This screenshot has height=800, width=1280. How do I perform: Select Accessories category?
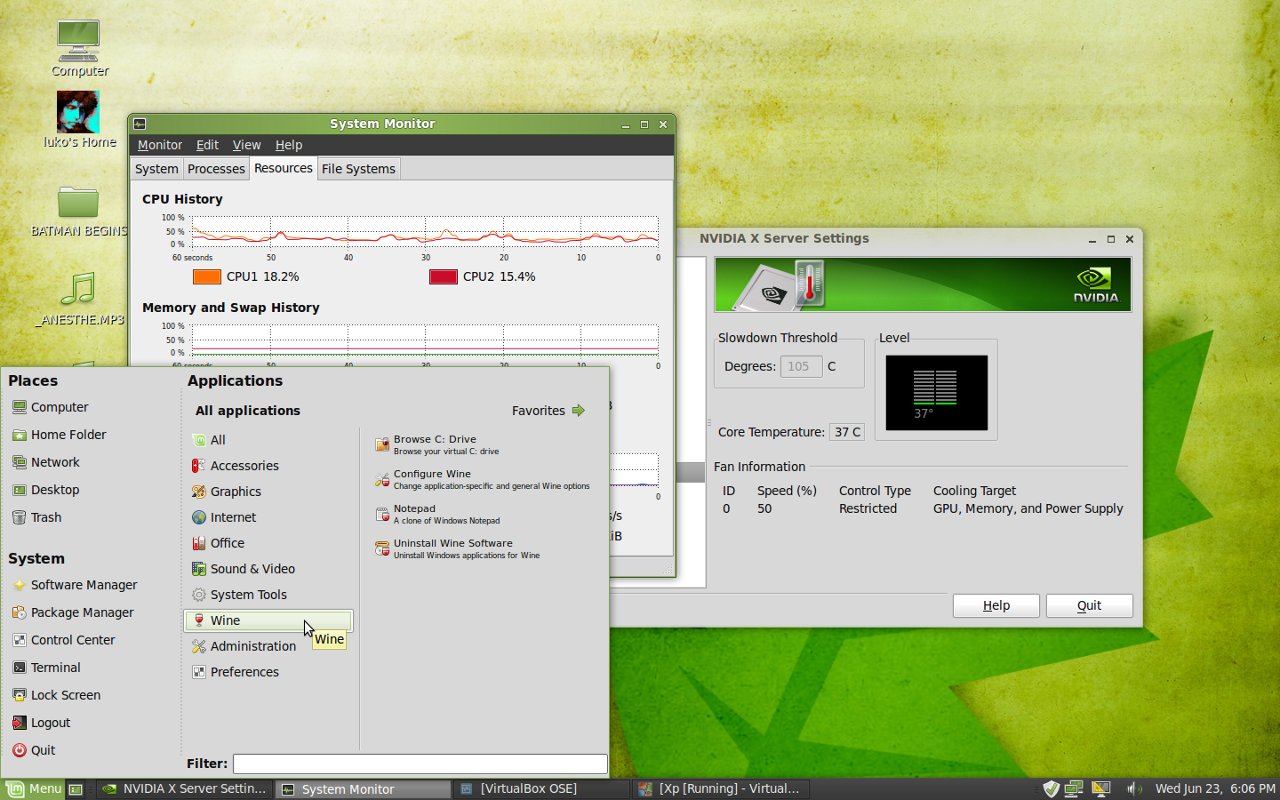(x=268, y=466)
